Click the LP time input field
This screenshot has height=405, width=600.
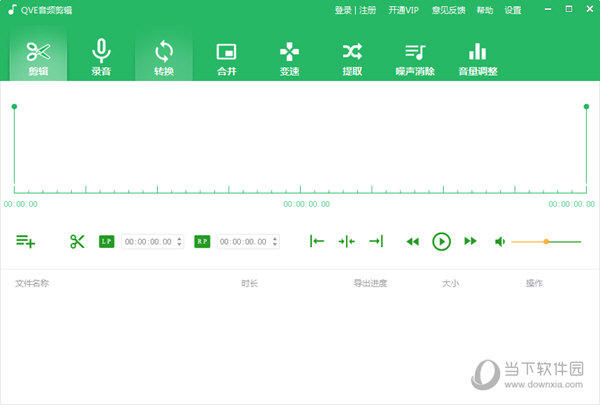(153, 242)
